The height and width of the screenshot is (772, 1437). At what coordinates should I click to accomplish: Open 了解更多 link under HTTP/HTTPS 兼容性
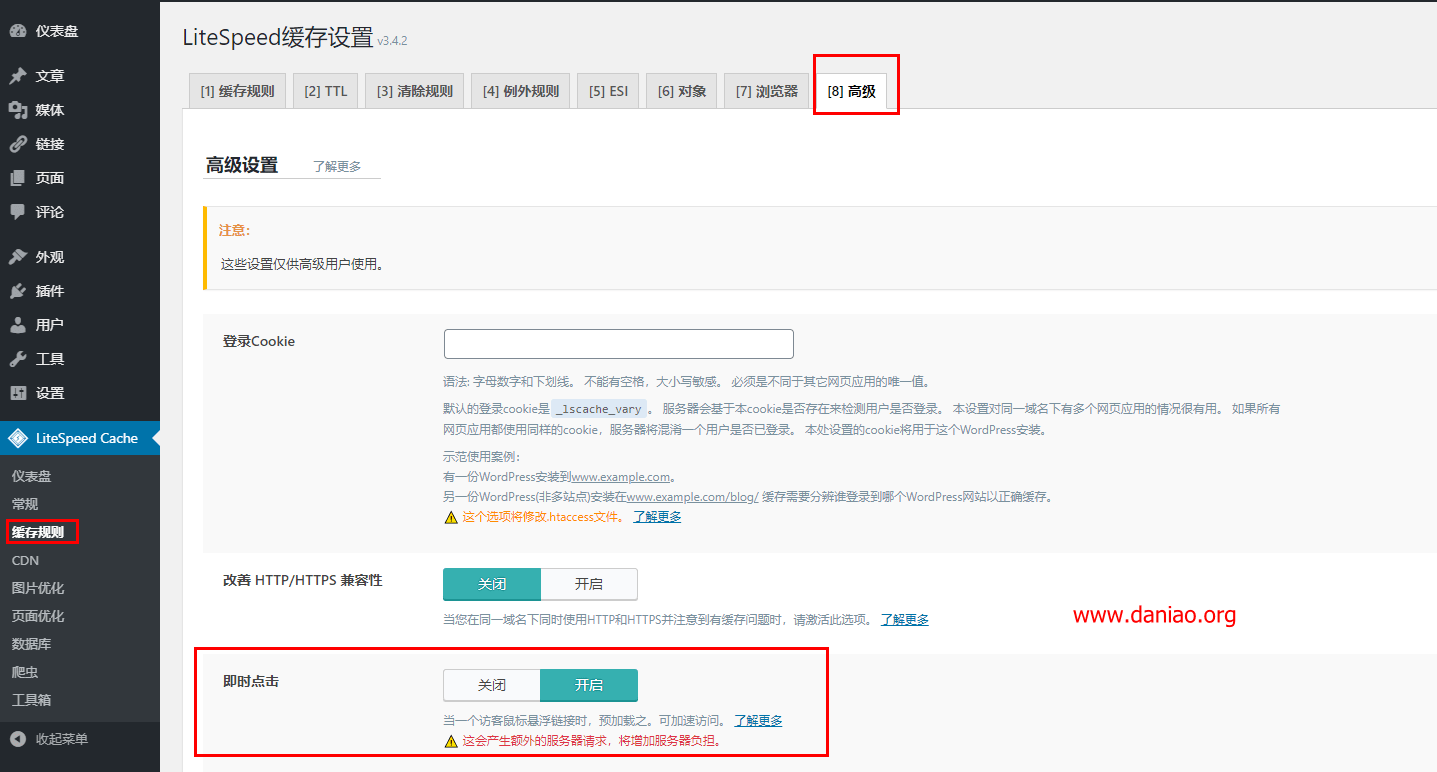pos(904,620)
